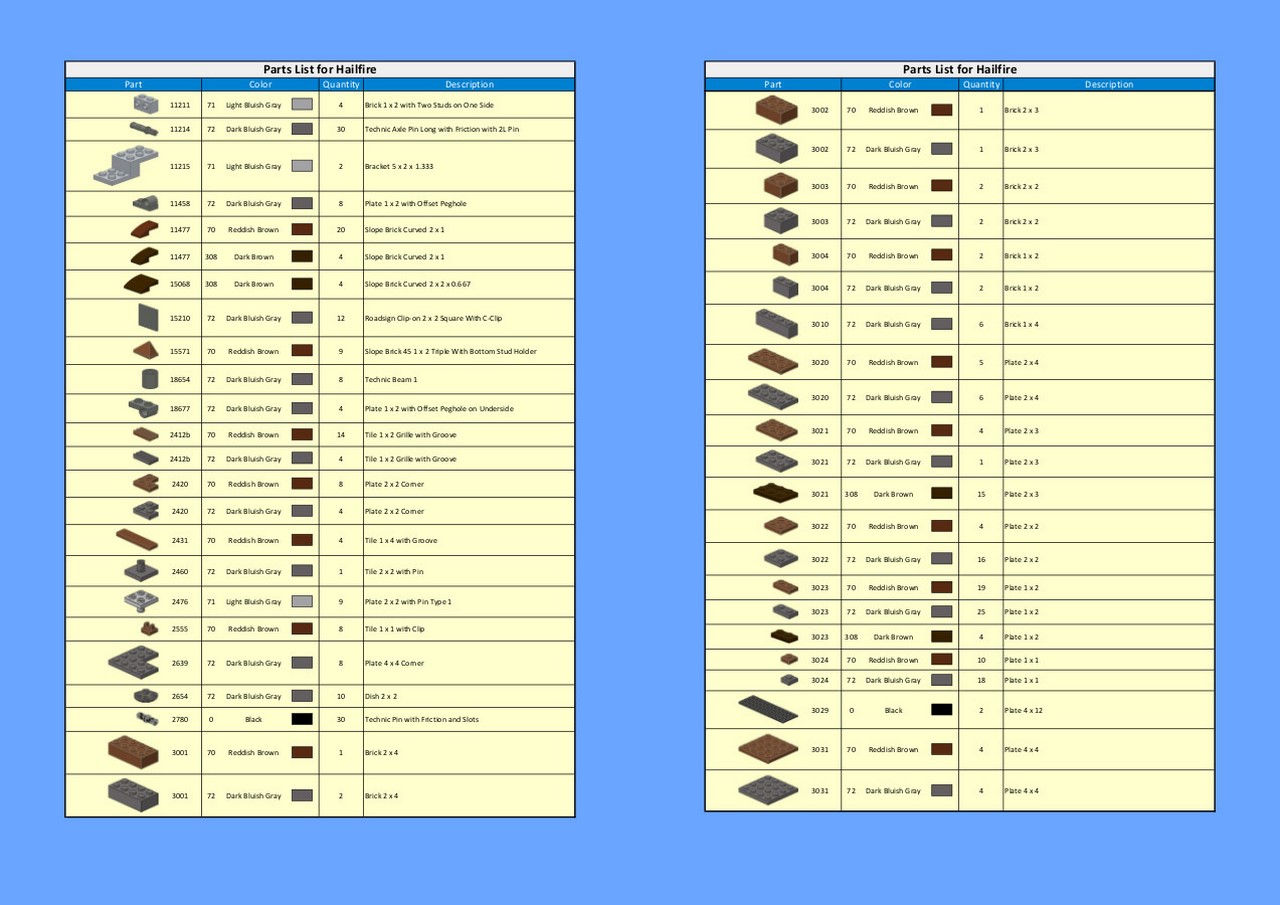Click quantity 14 in the Reddish Brown 2412b row
Viewport: 1280px width, 905px height.
point(341,435)
